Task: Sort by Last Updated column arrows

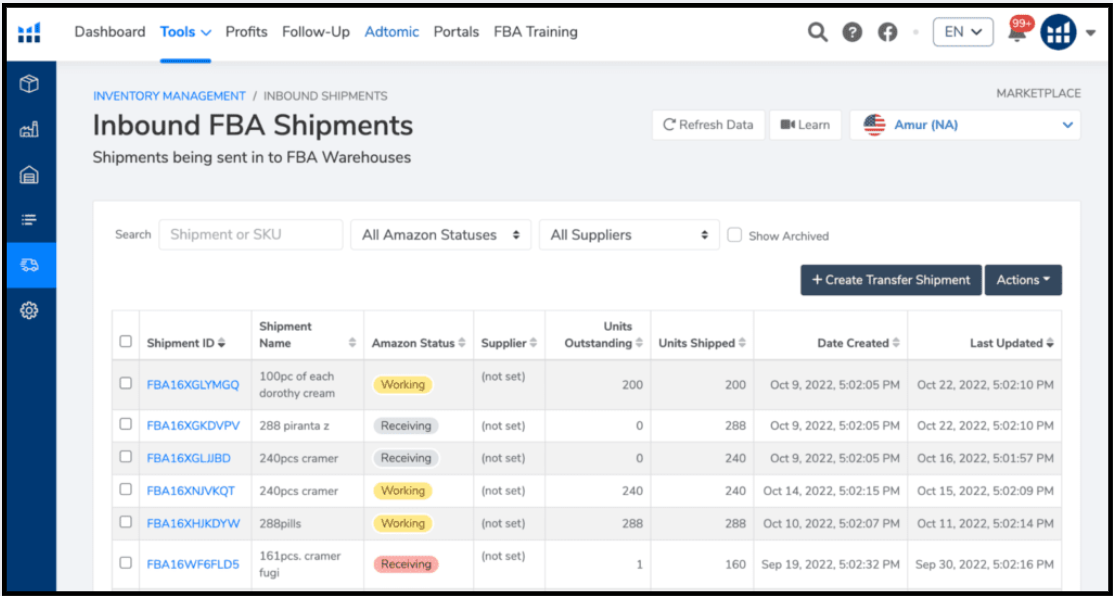Action: [1050, 343]
